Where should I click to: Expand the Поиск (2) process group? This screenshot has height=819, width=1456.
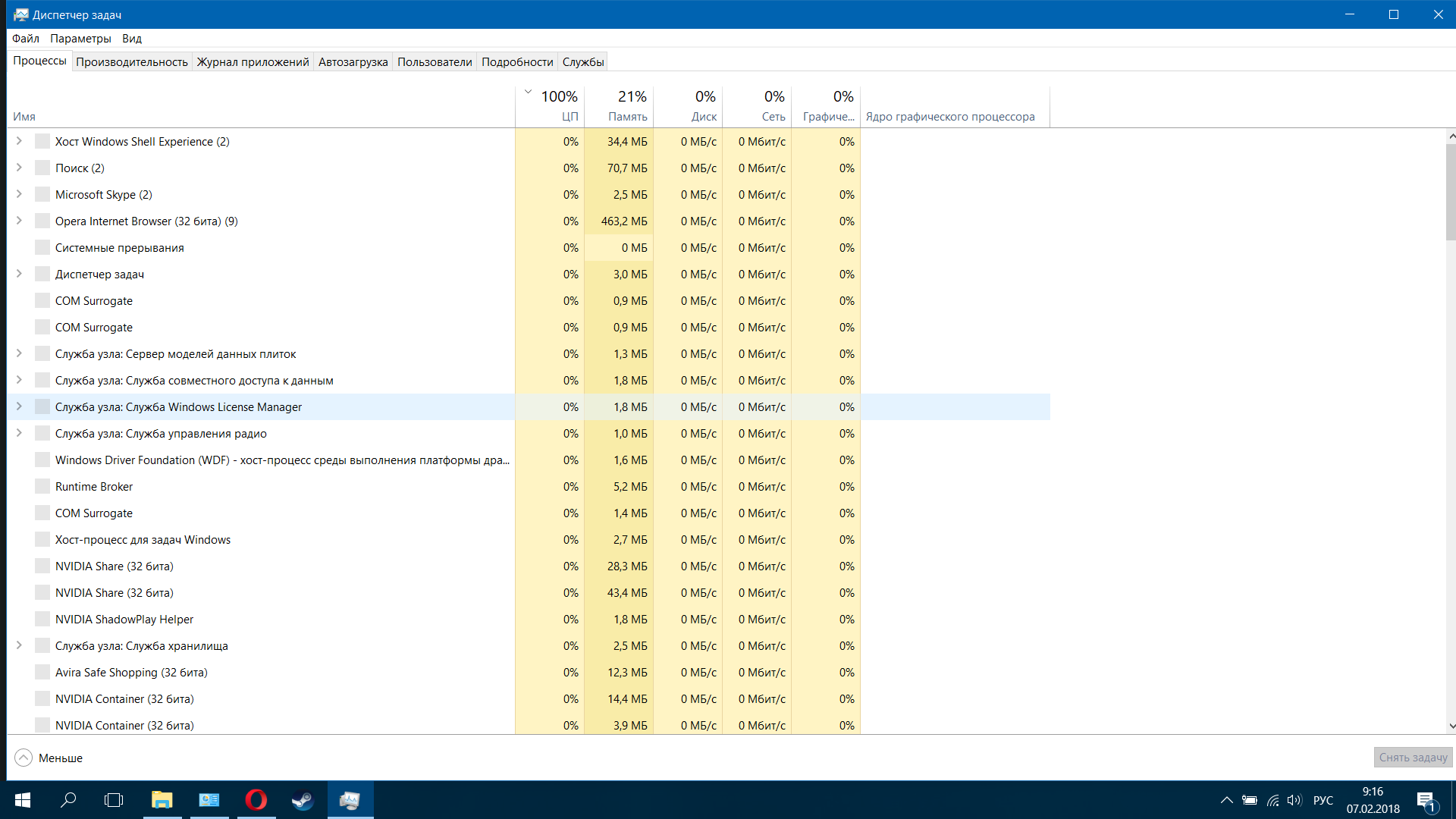pos(19,168)
